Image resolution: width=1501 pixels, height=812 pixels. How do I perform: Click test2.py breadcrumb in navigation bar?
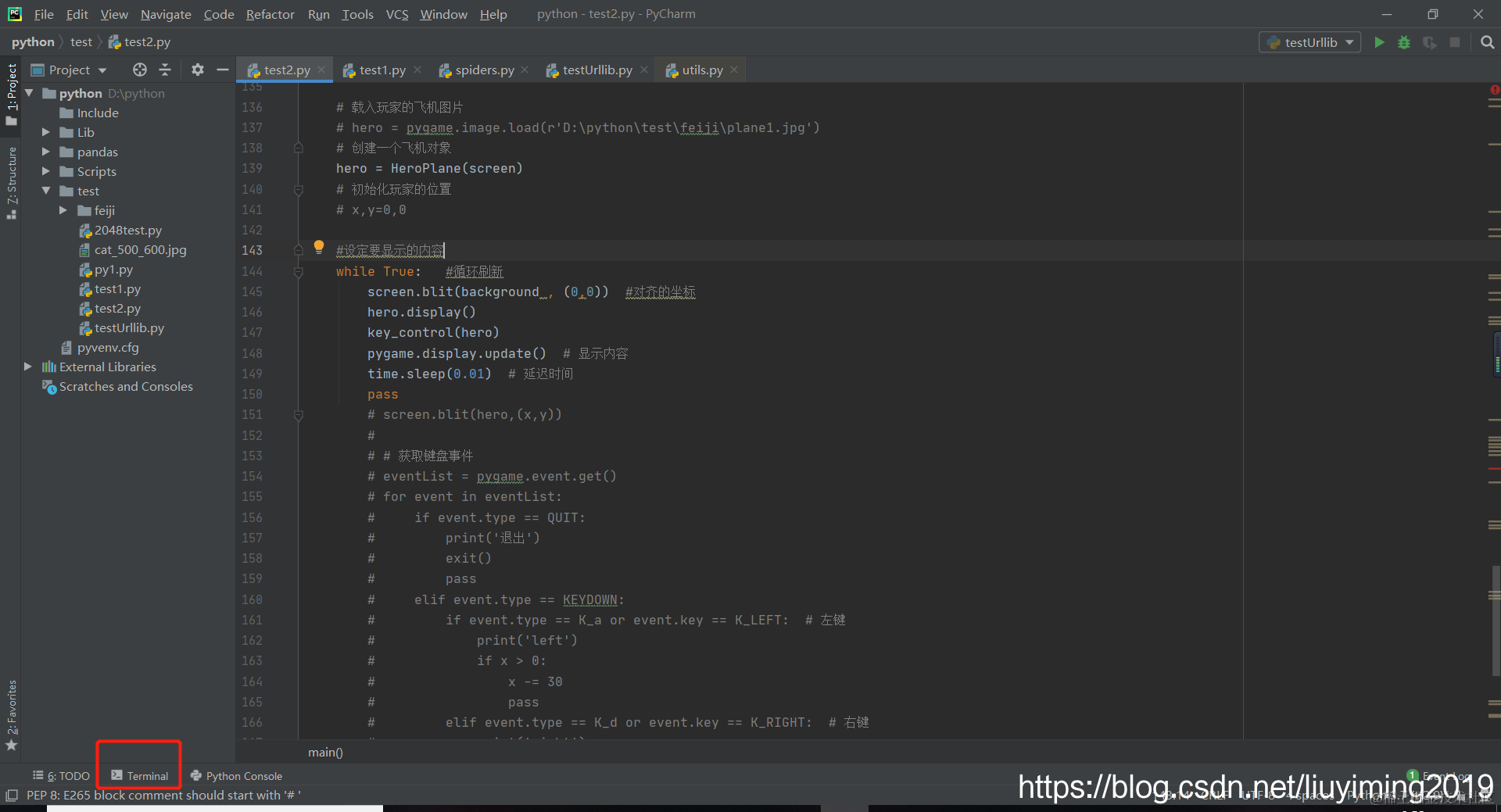pos(139,42)
